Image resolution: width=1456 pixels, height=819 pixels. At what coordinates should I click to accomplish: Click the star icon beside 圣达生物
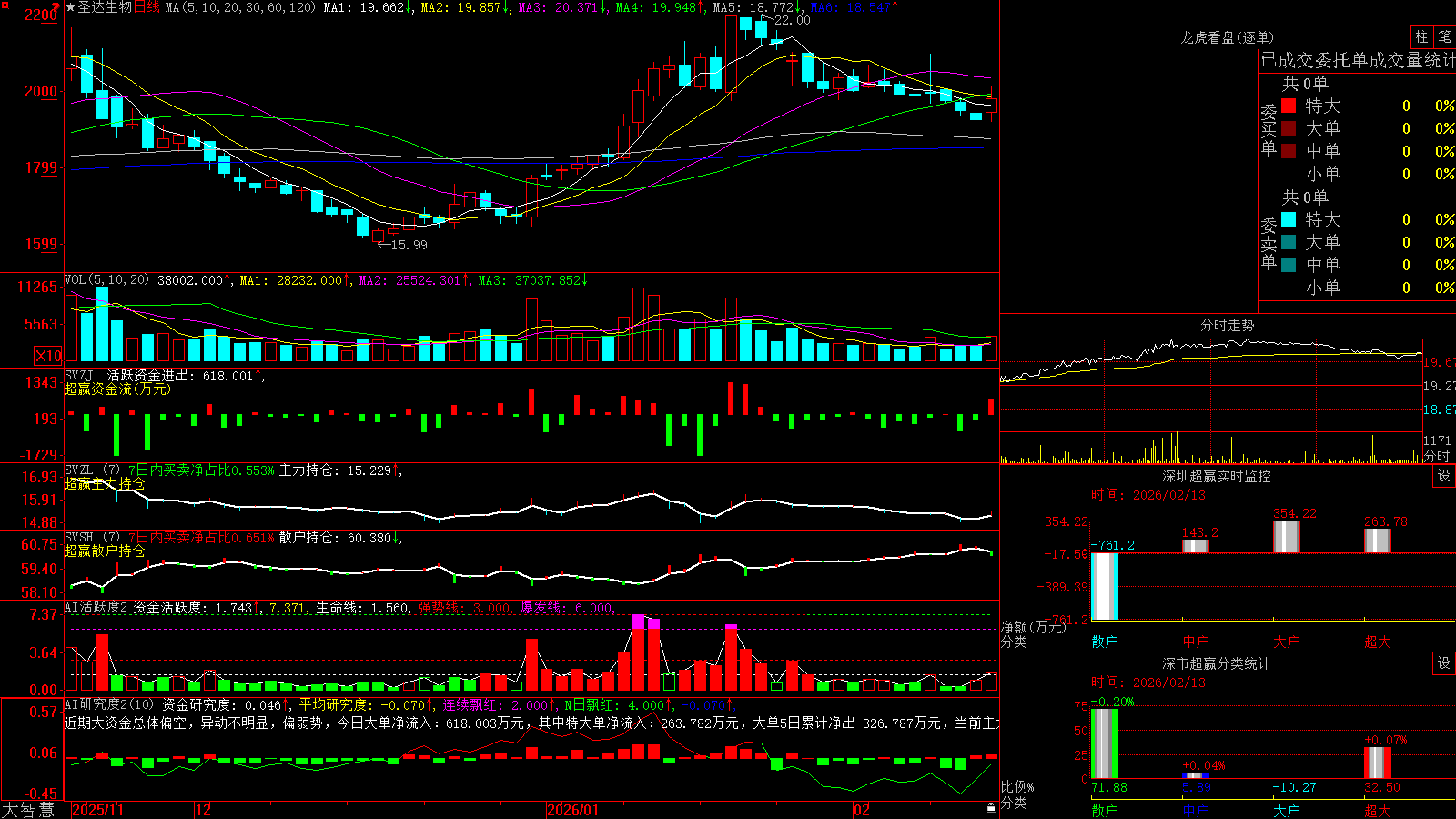[70, 7]
